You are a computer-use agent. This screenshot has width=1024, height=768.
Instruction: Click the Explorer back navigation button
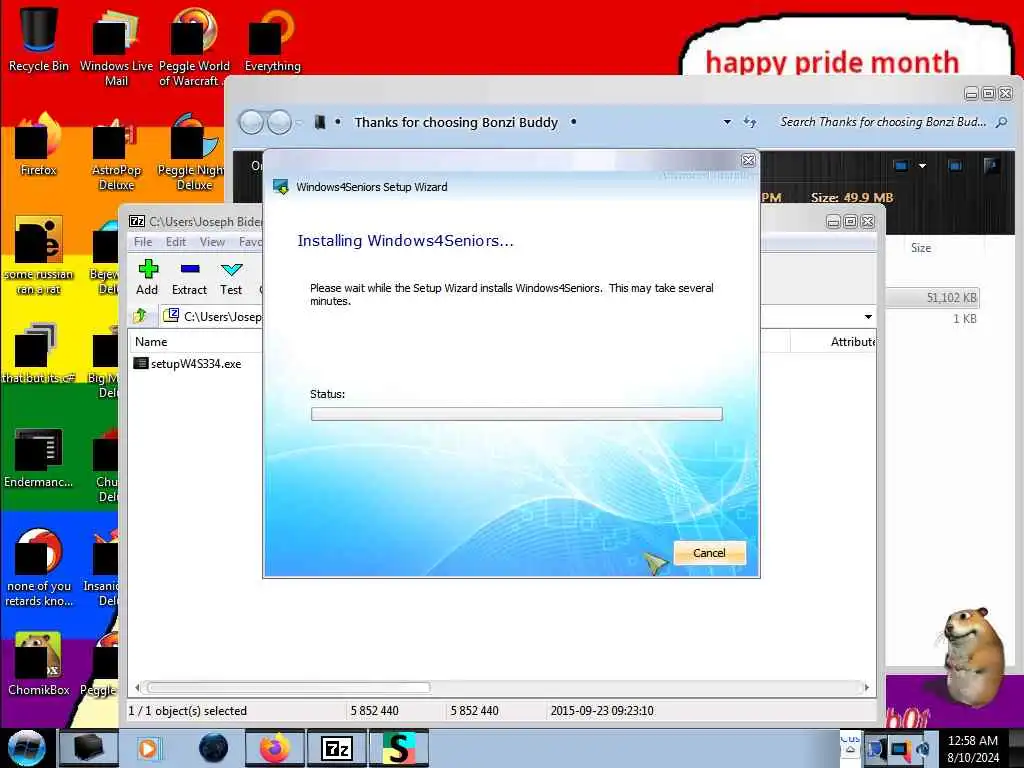[x=251, y=122]
